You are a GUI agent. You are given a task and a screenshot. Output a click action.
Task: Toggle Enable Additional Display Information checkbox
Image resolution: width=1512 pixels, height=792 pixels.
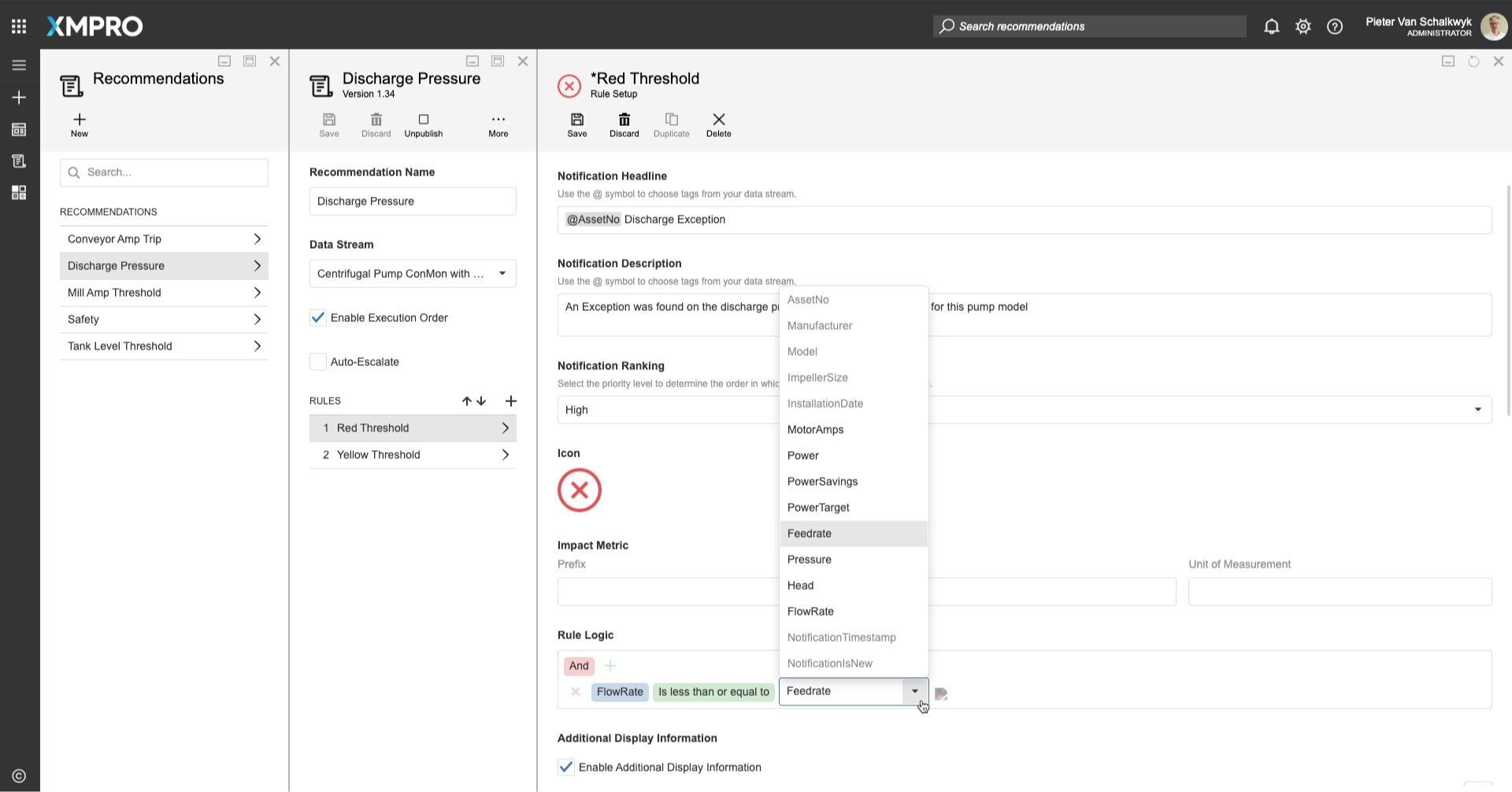(565, 767)
